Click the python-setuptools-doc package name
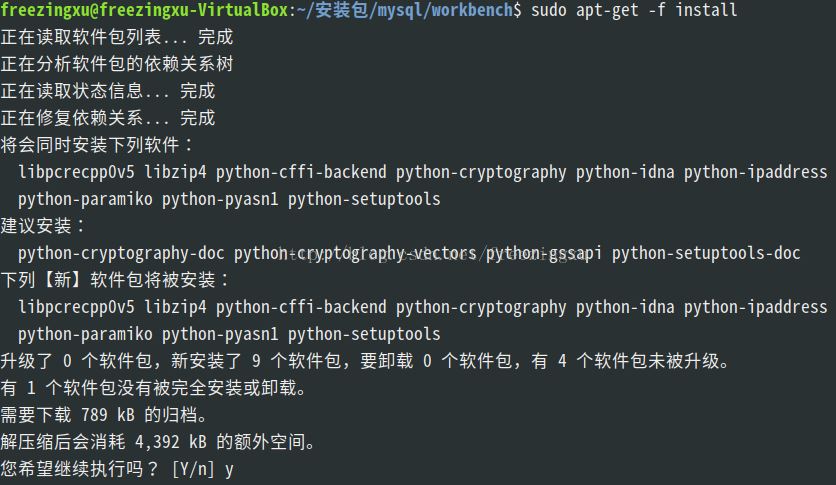This screenshot has height=485, width=836. click(x=706, y=253)
